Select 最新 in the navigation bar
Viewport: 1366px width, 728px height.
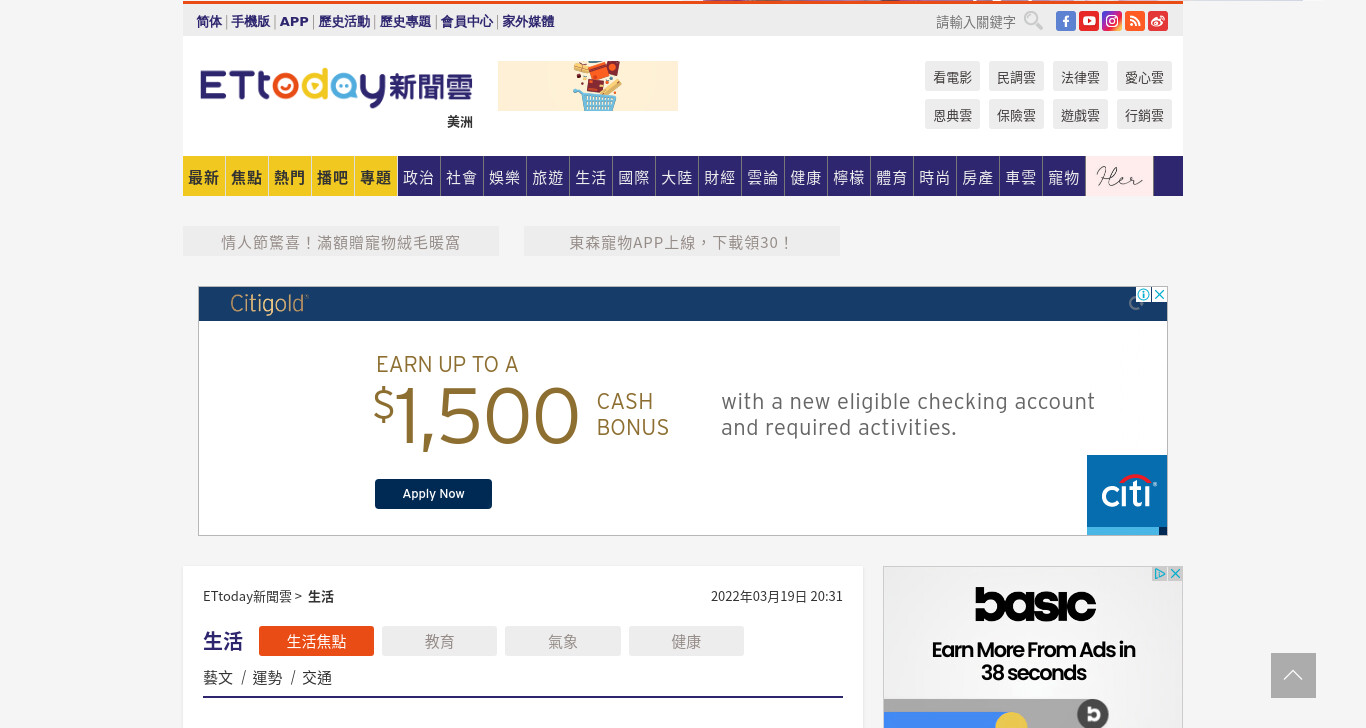coord(204,176)
